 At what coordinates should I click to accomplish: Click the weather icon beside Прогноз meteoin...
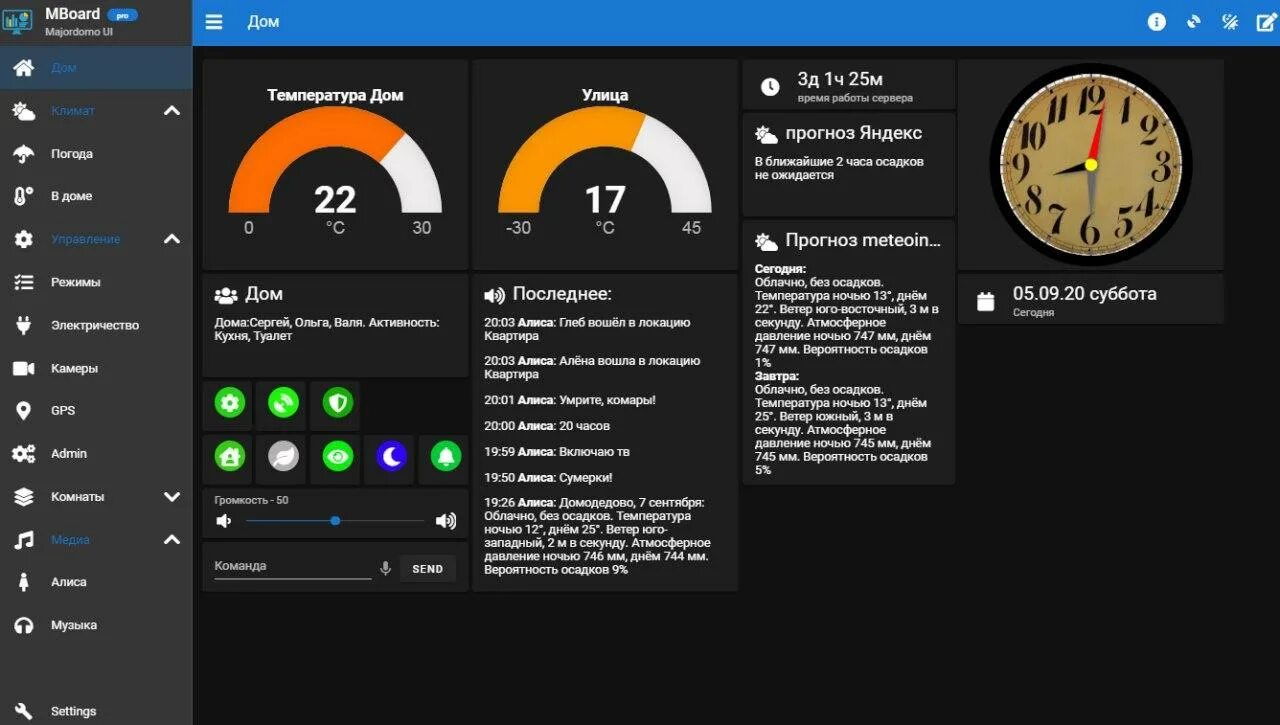[767, 241]
